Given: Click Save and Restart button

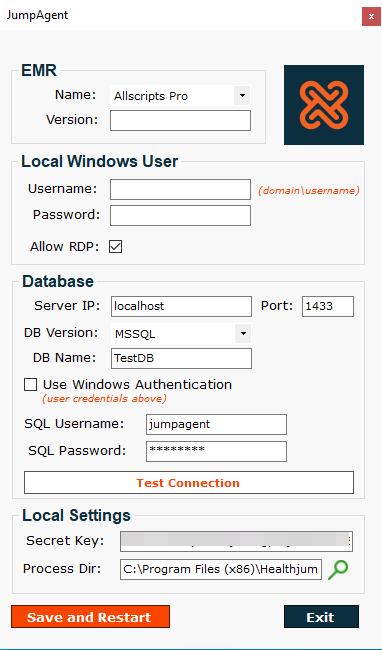Looking at the screenshot, I should pos(90,617).
